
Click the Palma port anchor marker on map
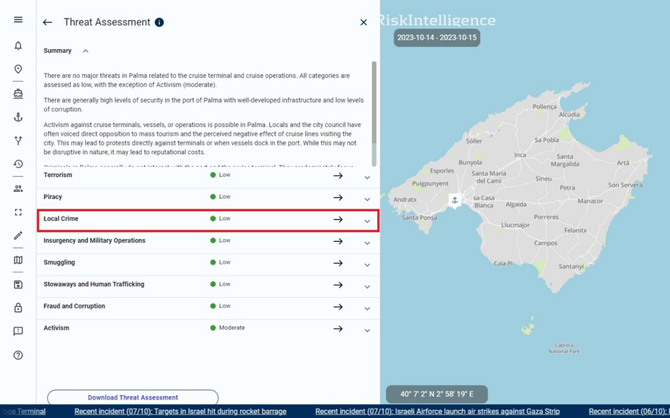pyautogui.click(x=454, y=200)
